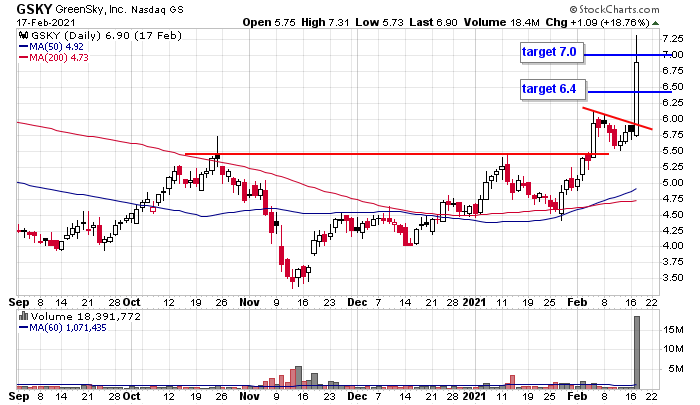Viewport: 700px width, 405px height.
Task: Click the 2021 label on price chart axis
Action: pos(474,302)
